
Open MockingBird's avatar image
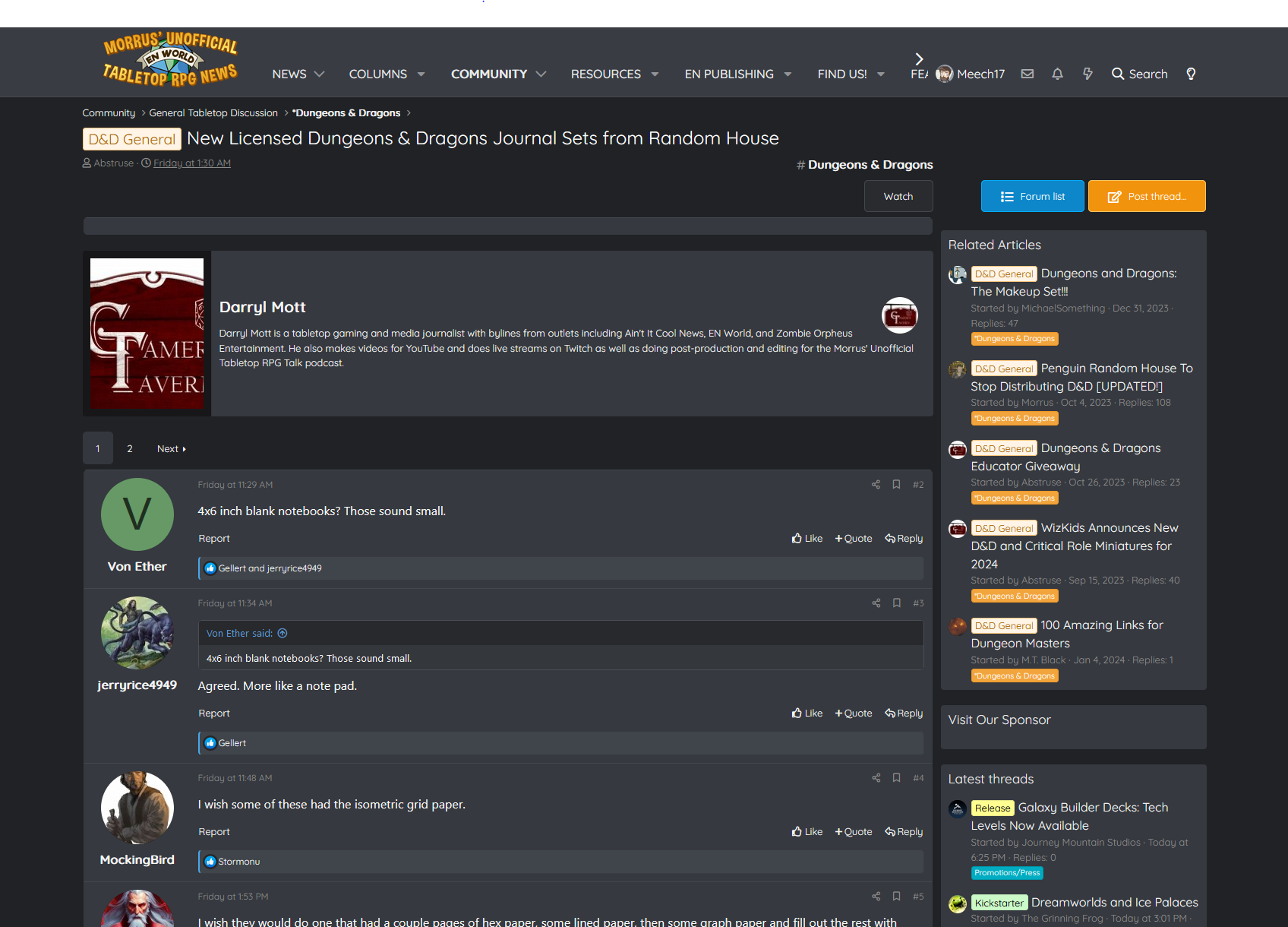137,808
